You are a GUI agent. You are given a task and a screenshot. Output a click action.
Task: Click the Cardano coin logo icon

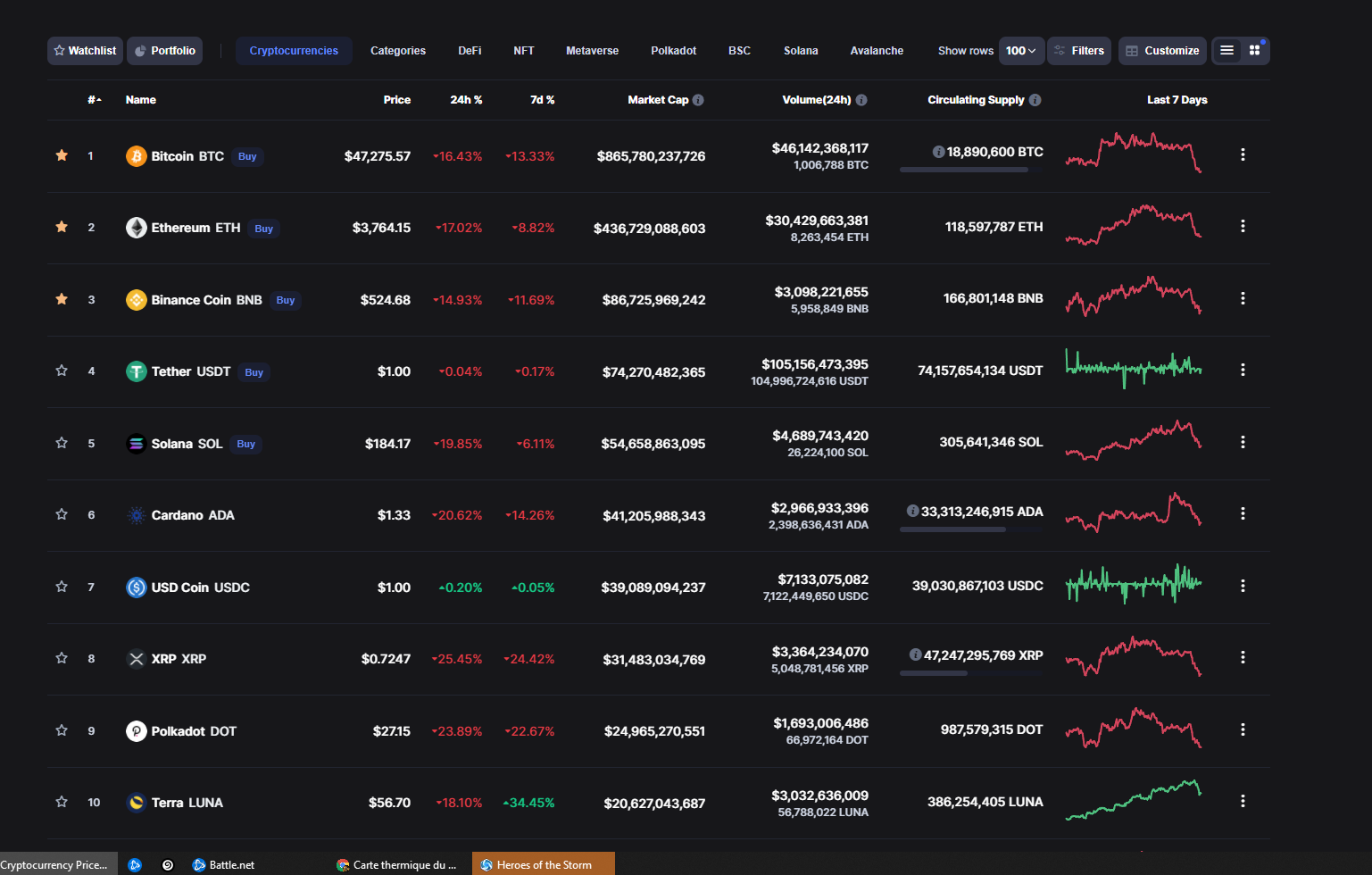(x=137, y=515)
